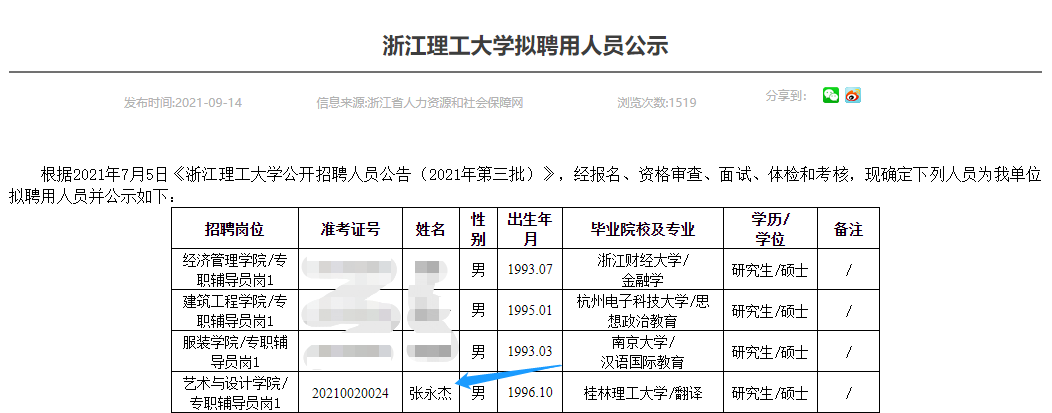Screen dimensions: 1052x413
Task: Click 研究生/硕士 in the 1996.10 row
Action: click(770, 393)
